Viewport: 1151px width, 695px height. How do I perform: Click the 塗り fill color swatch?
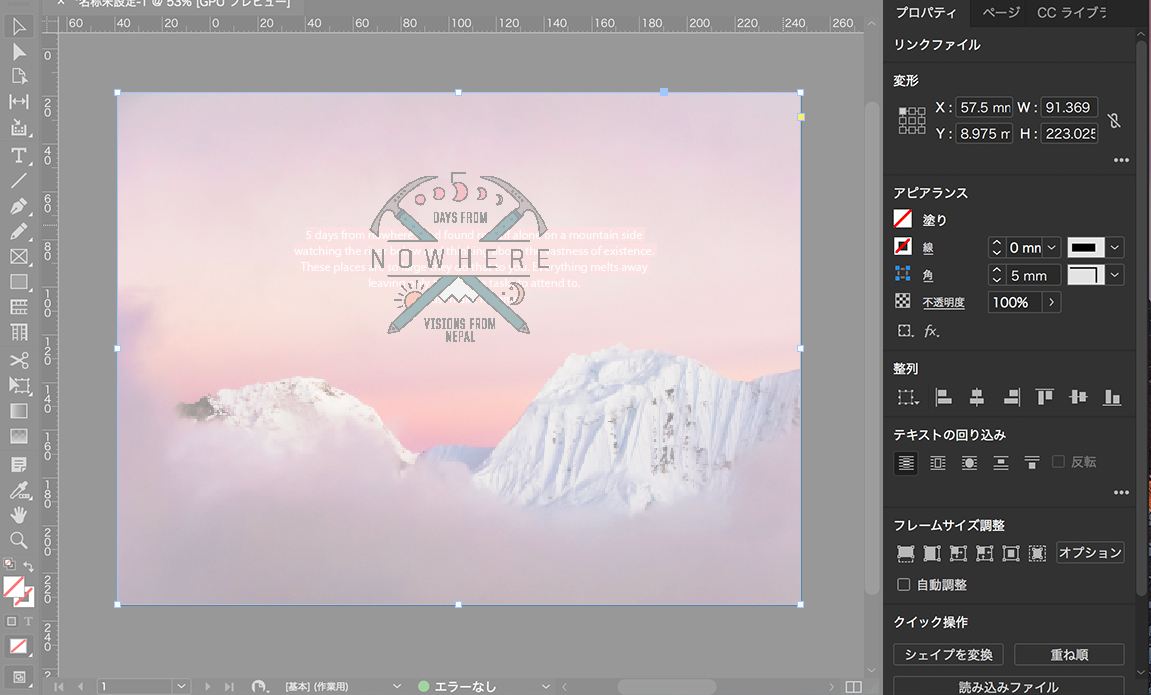[x=904, y=219]
